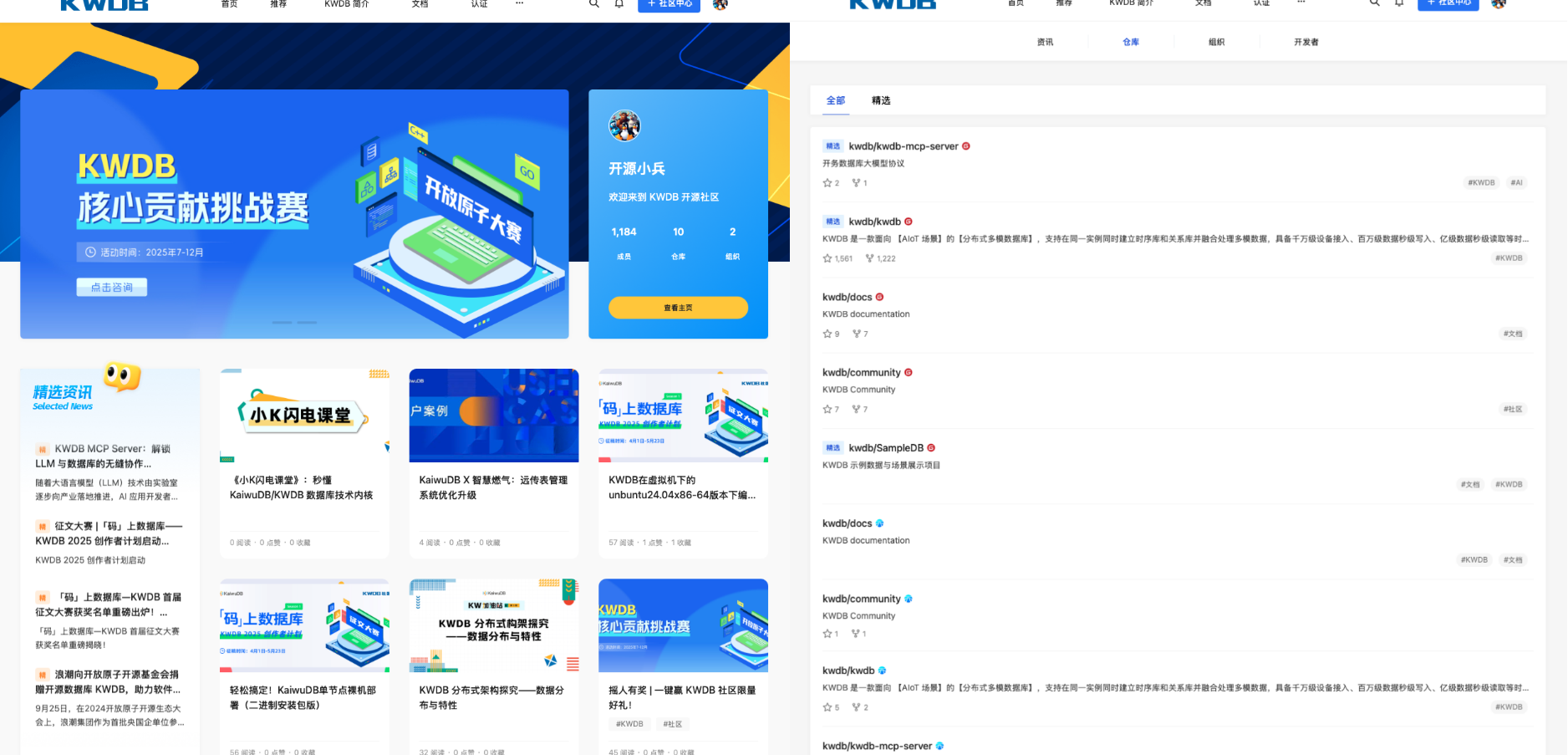
Task: Click the red Gitee badge beside kwdb/kwdb
Action: [909, 222]
